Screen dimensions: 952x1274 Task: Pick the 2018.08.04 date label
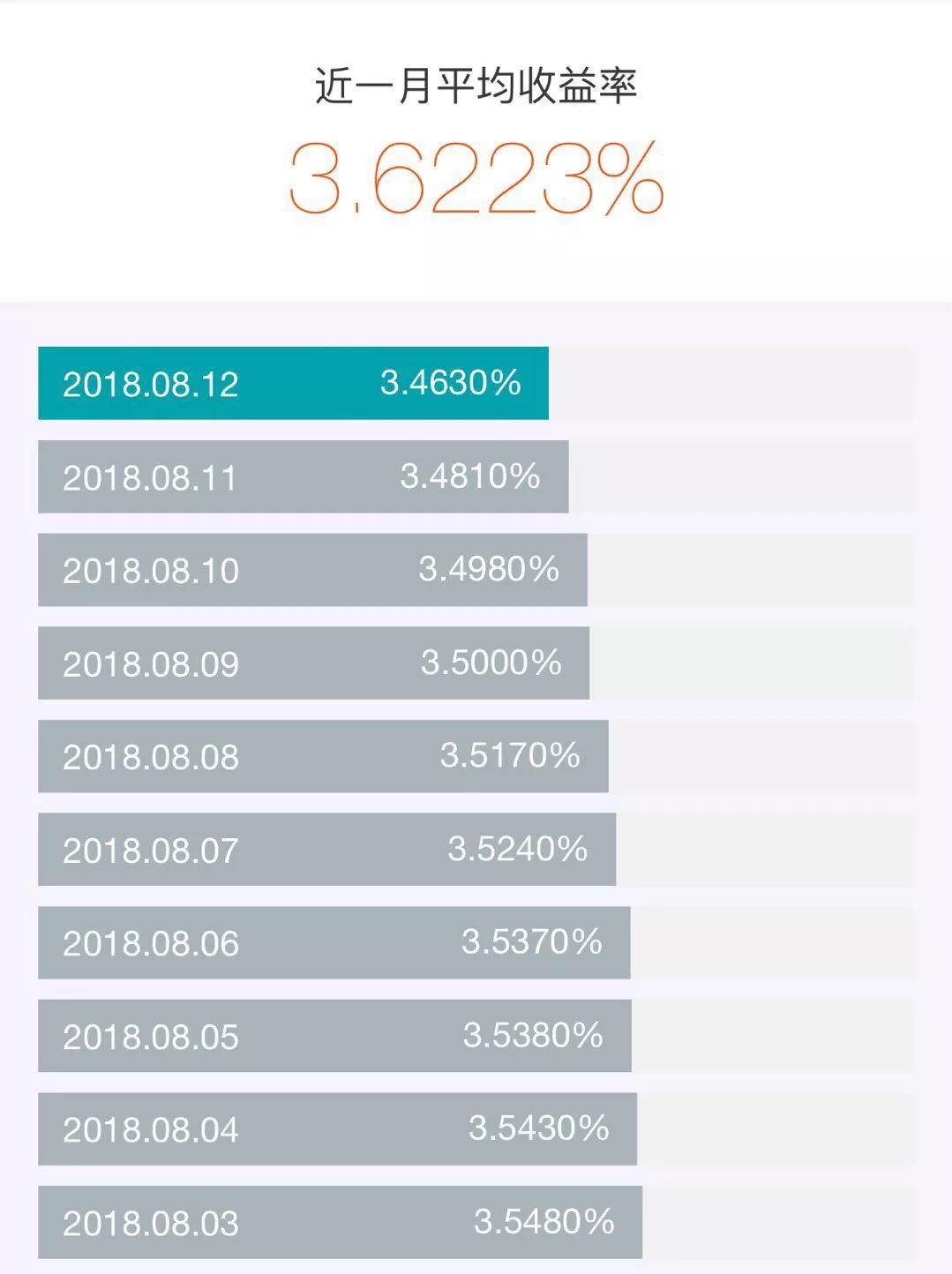[151, 1130]
